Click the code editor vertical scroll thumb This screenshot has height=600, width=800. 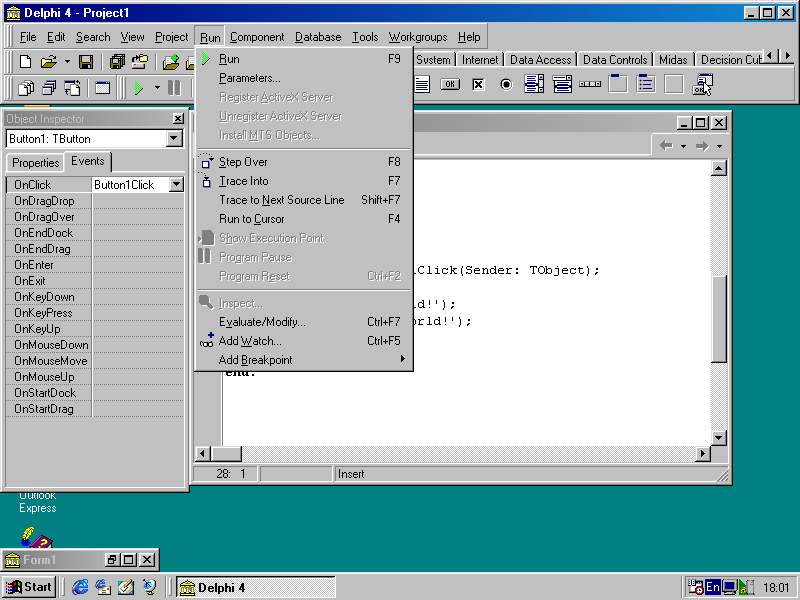(x=718, y=320)
